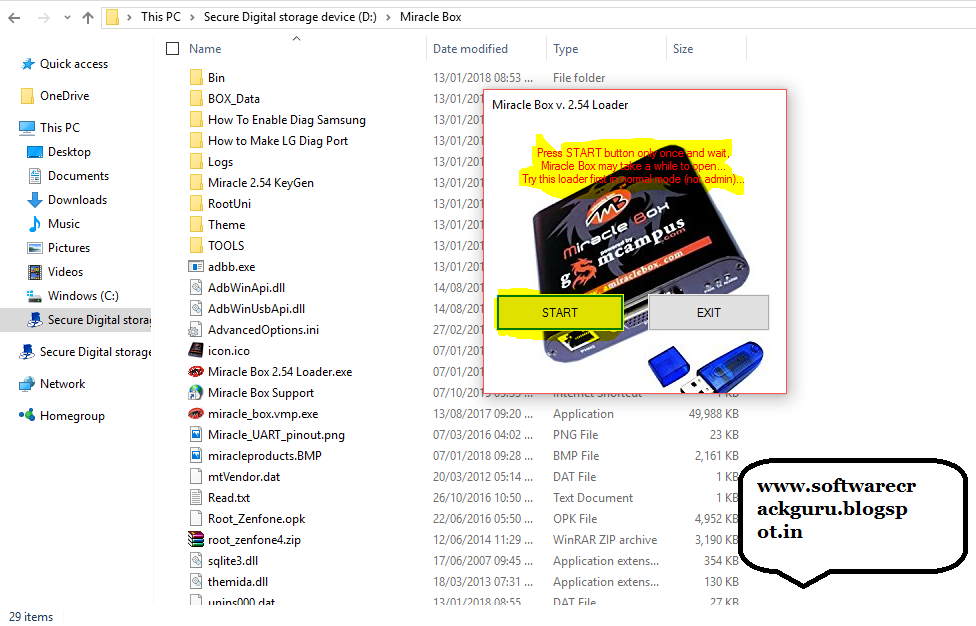Go up one folder level arrow
976x626 pixels.
tap(88, 17)
